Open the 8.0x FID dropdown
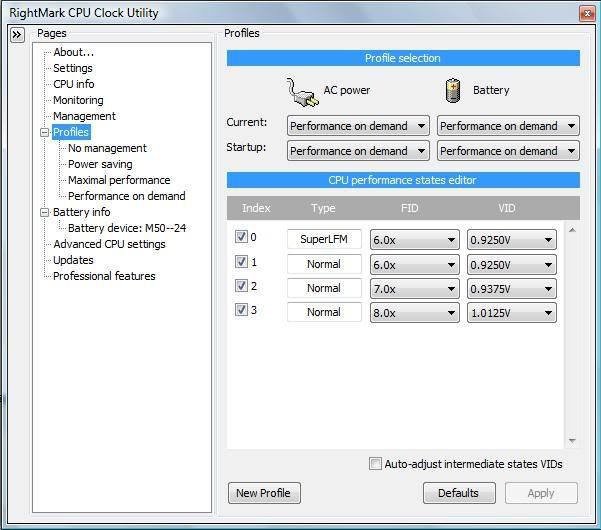Screen dimensions: 601x530 click(x=414, y=313)
